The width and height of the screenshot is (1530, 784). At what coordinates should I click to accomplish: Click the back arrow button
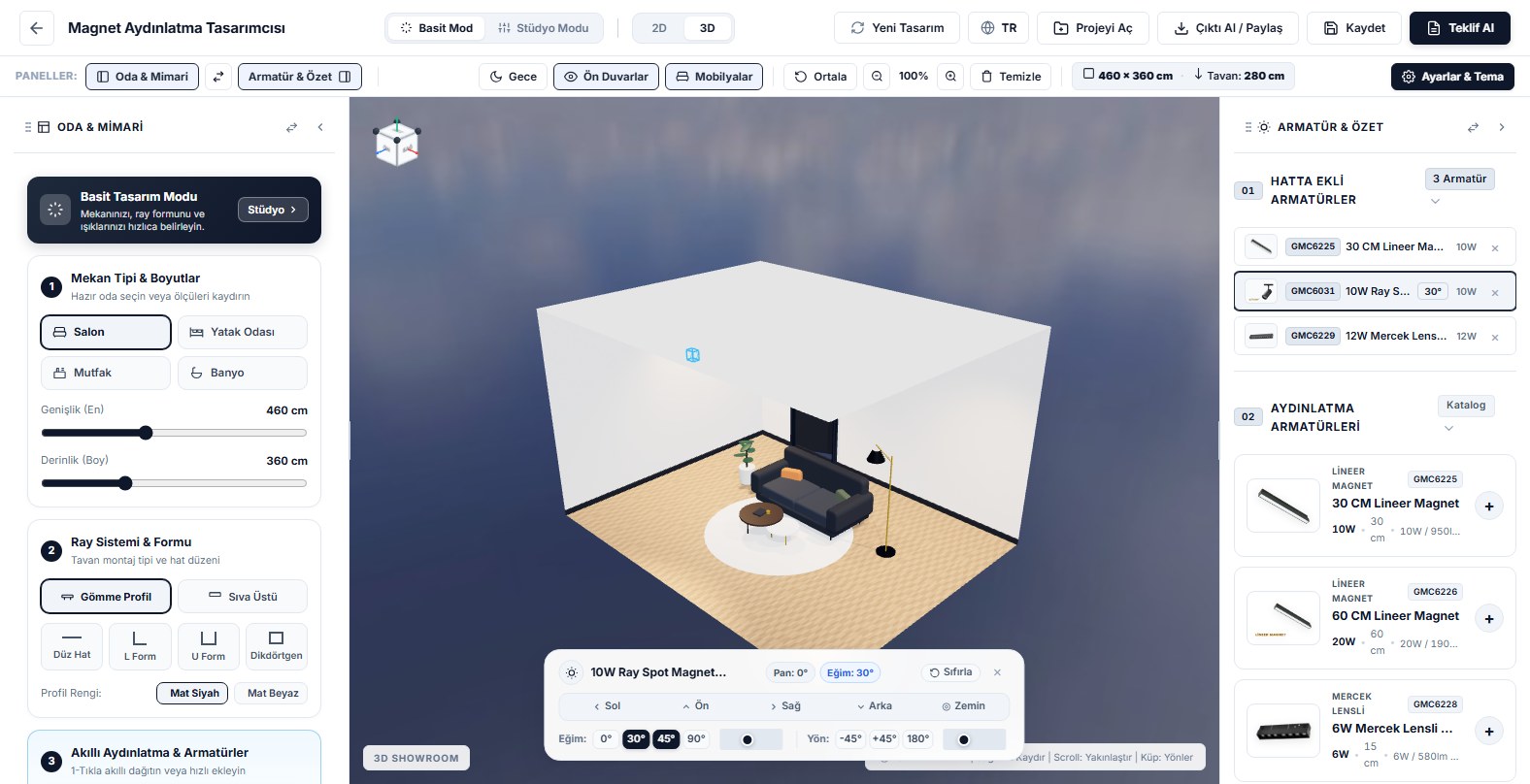pyautogui.click(x=36, y=28)
